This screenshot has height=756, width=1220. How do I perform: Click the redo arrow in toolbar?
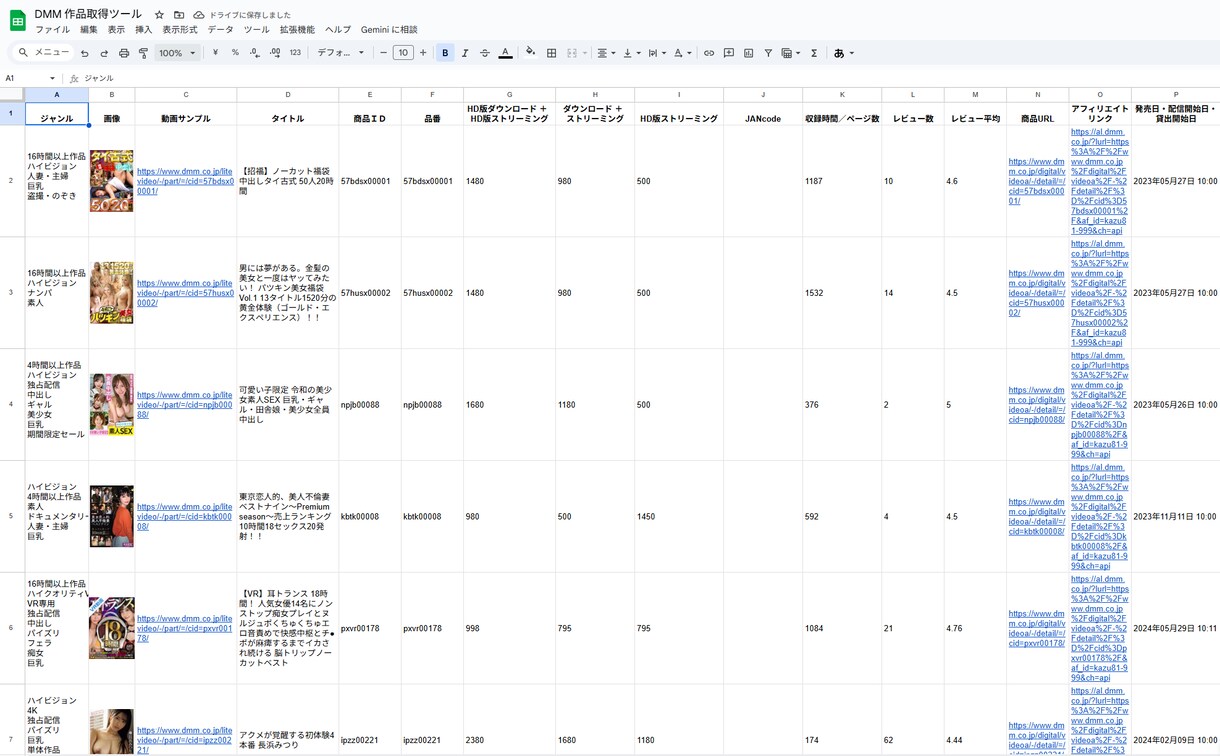click(x=104, y=53)
